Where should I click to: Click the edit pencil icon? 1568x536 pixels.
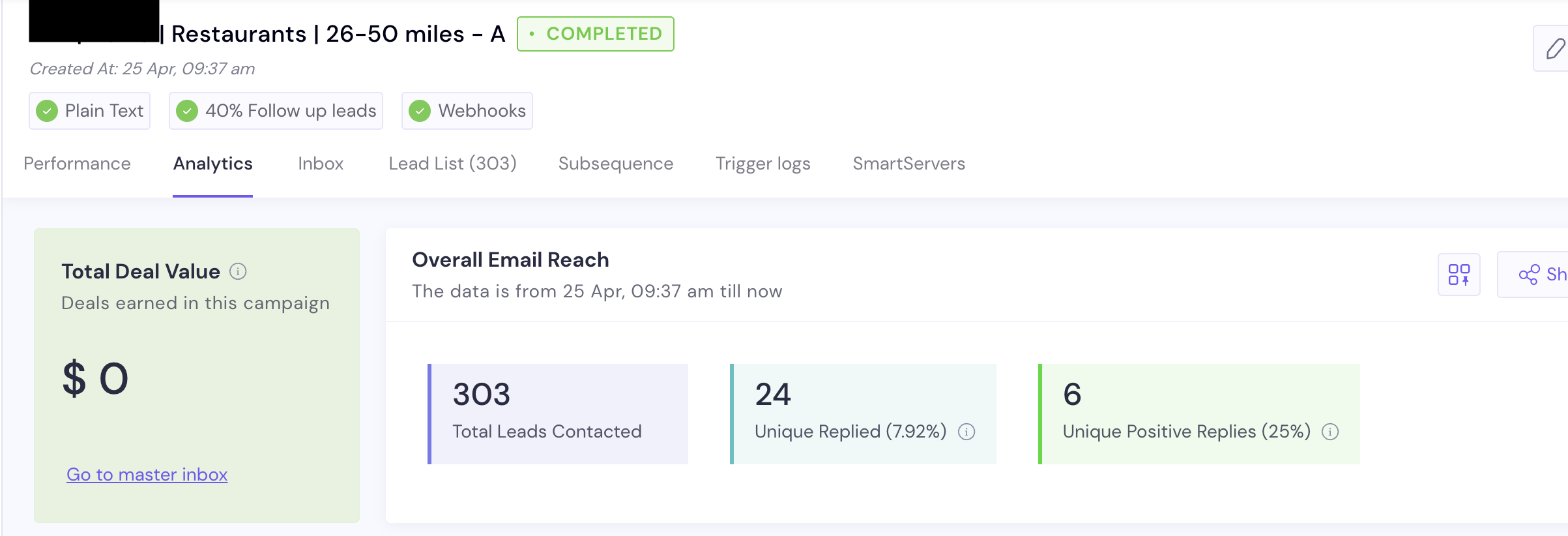(x=1555, y=48)
